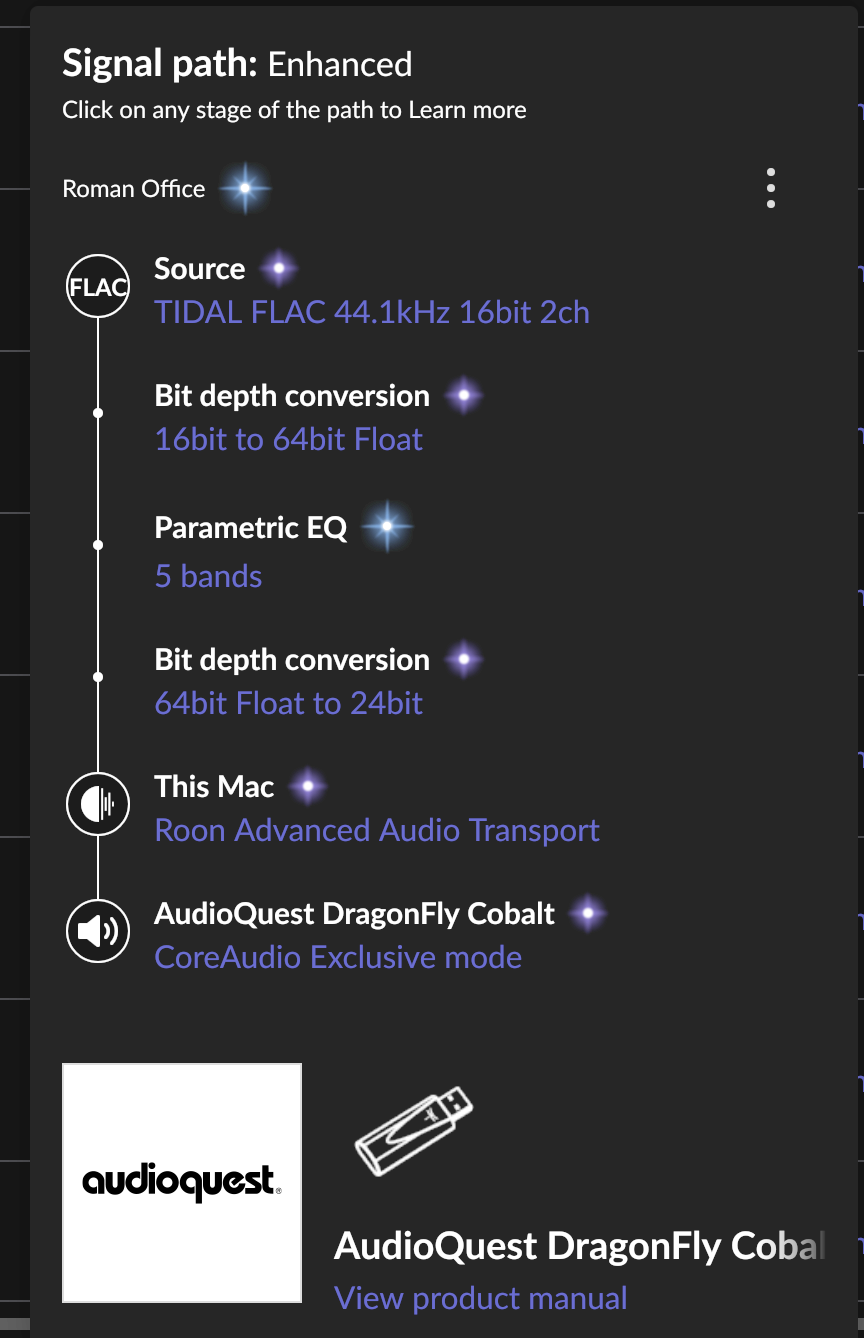Click the DragonFly USB stick device image

click(x=413, y=1131)
